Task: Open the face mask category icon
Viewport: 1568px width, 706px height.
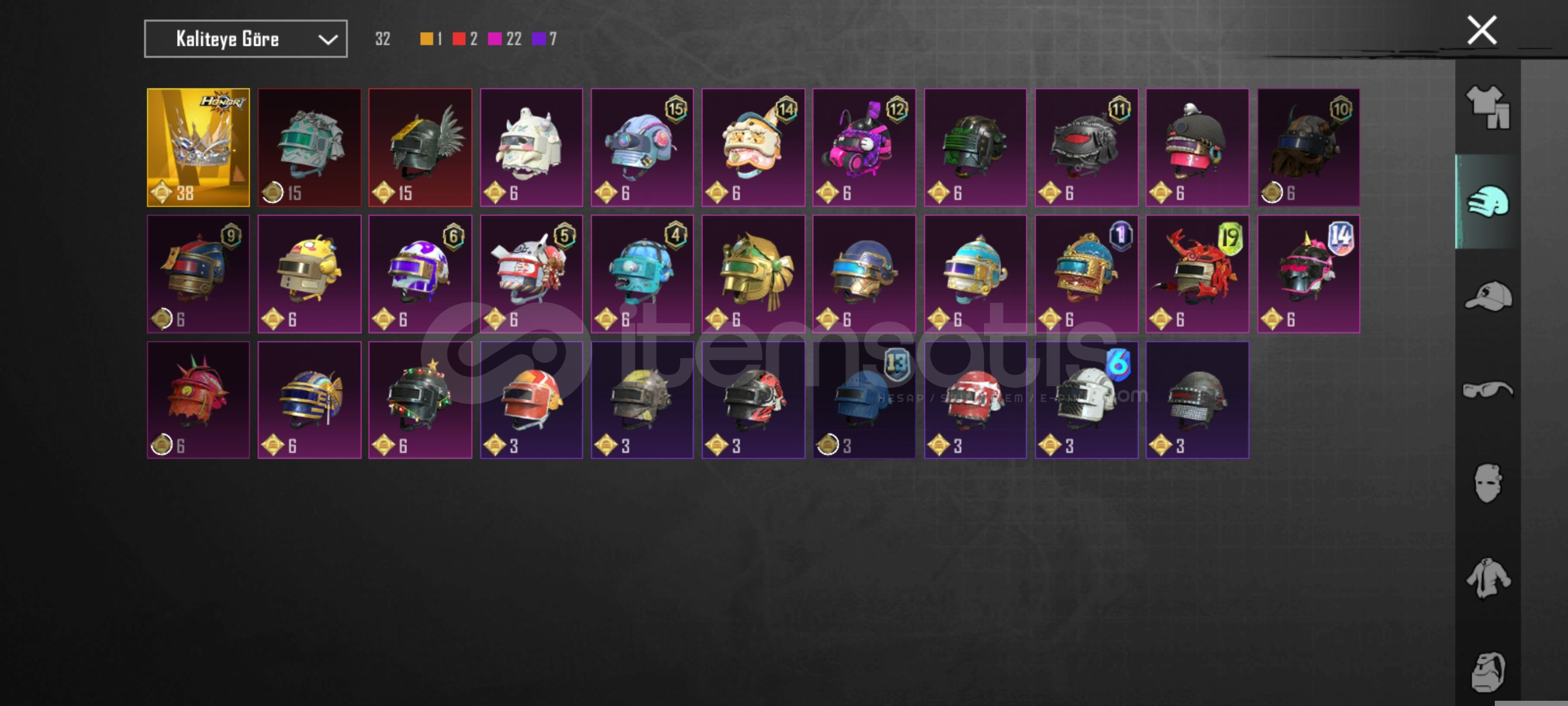Action: point(1488,483)
